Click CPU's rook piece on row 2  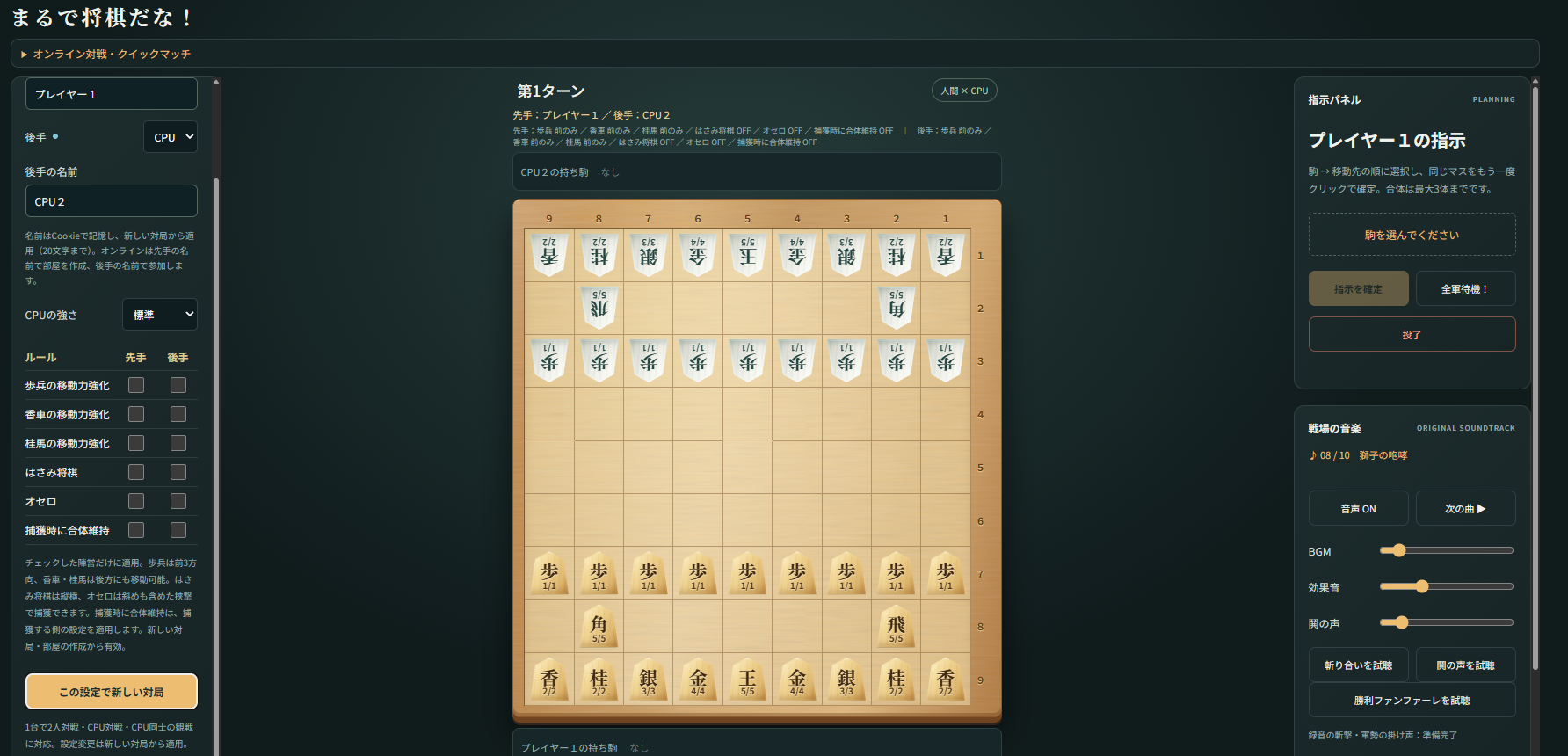click(599, 308)
